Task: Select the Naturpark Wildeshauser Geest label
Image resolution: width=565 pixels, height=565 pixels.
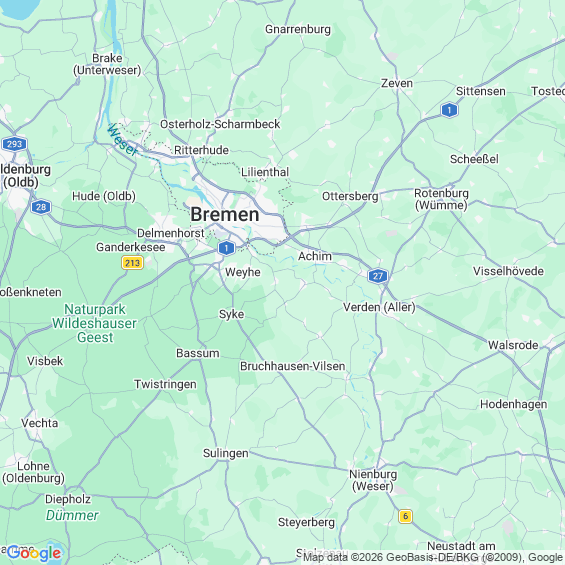Action: (x=95, y=323)
